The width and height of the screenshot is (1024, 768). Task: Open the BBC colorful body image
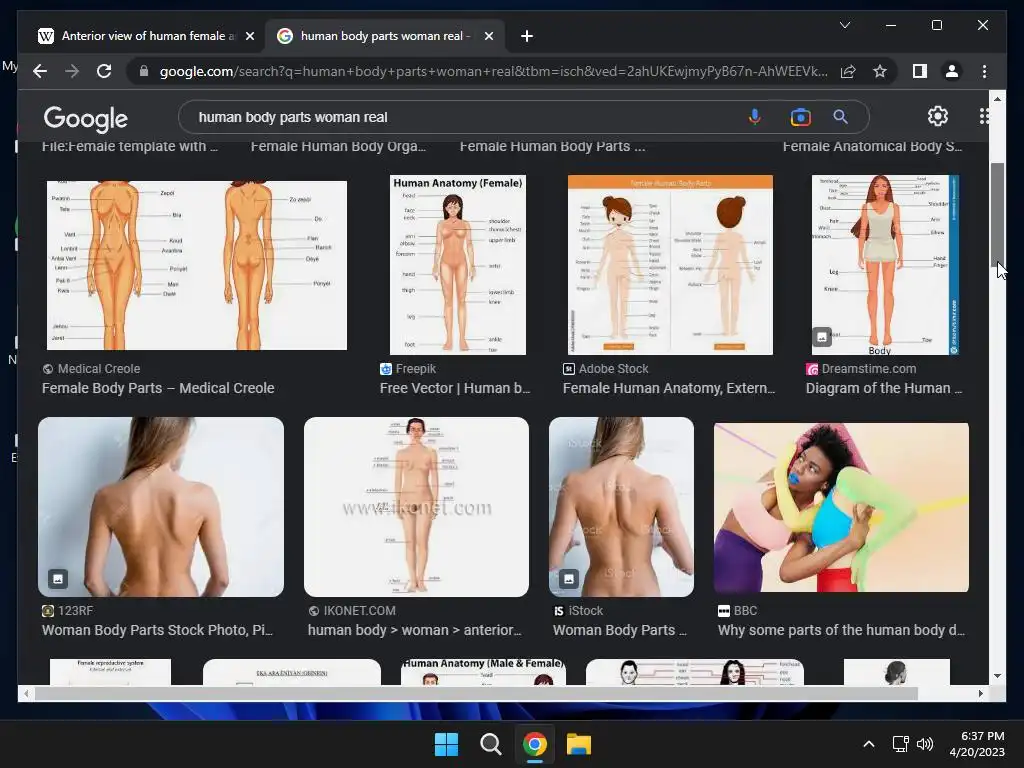pyautogui.click(x=841, y=507)
